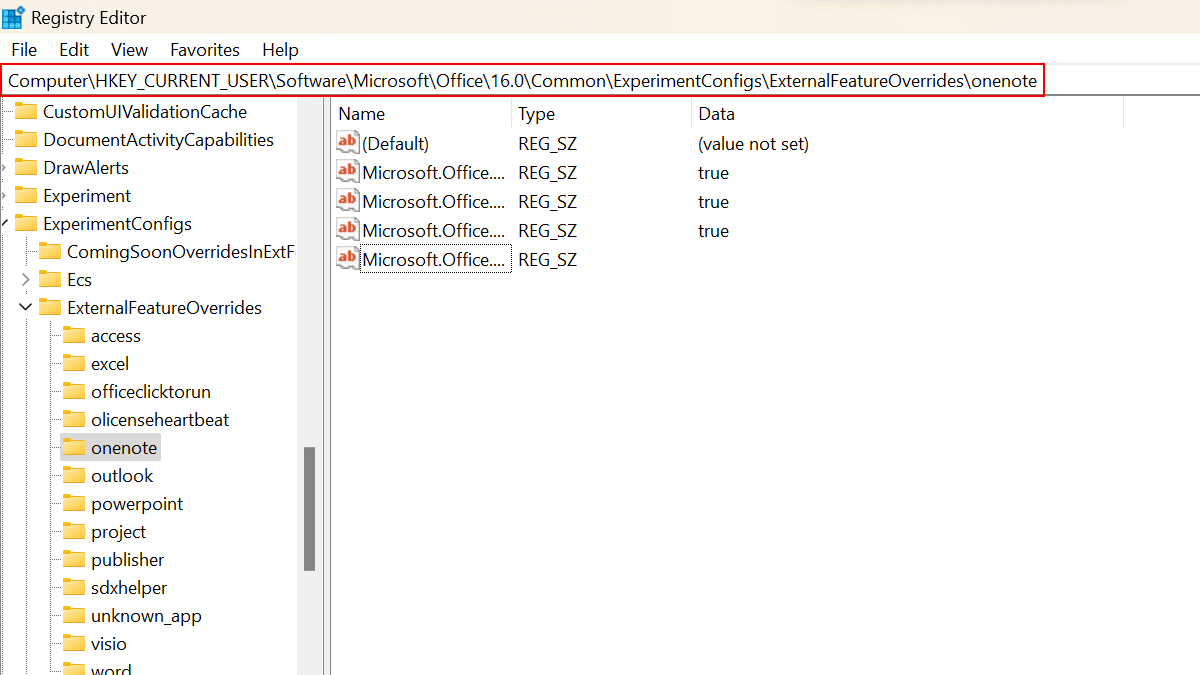Expand the Ecs key
The height and width of the screenshot is (675, 1200).
click(25, 280)
